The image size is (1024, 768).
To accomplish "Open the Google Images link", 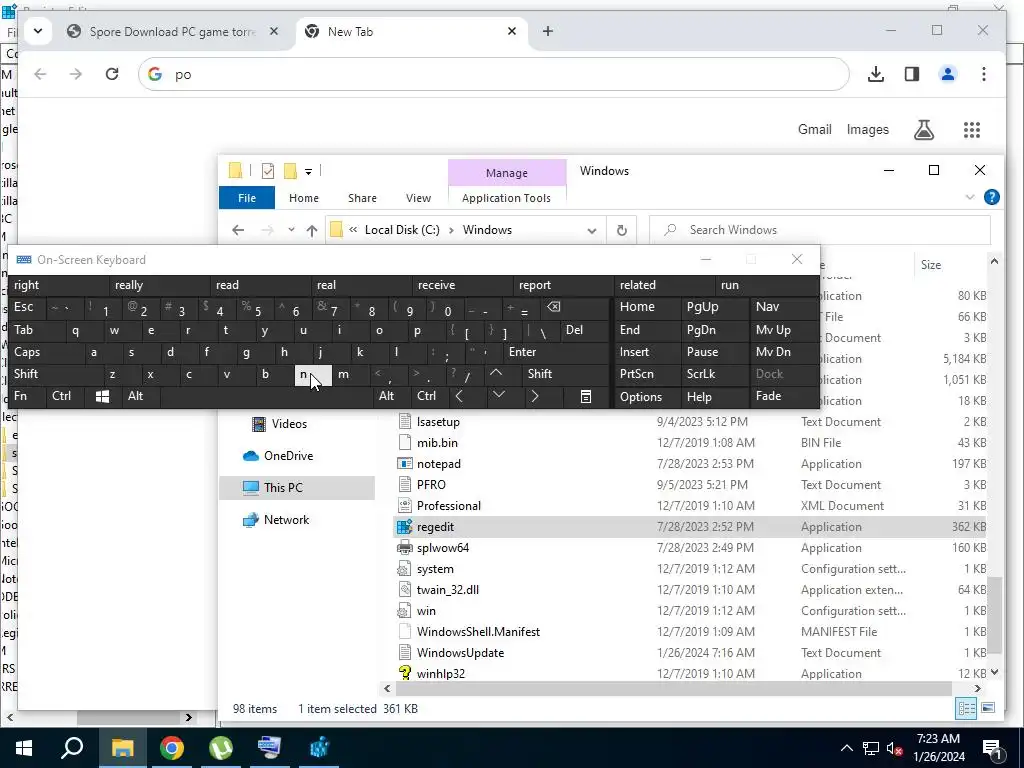I will tap(867, 129).
